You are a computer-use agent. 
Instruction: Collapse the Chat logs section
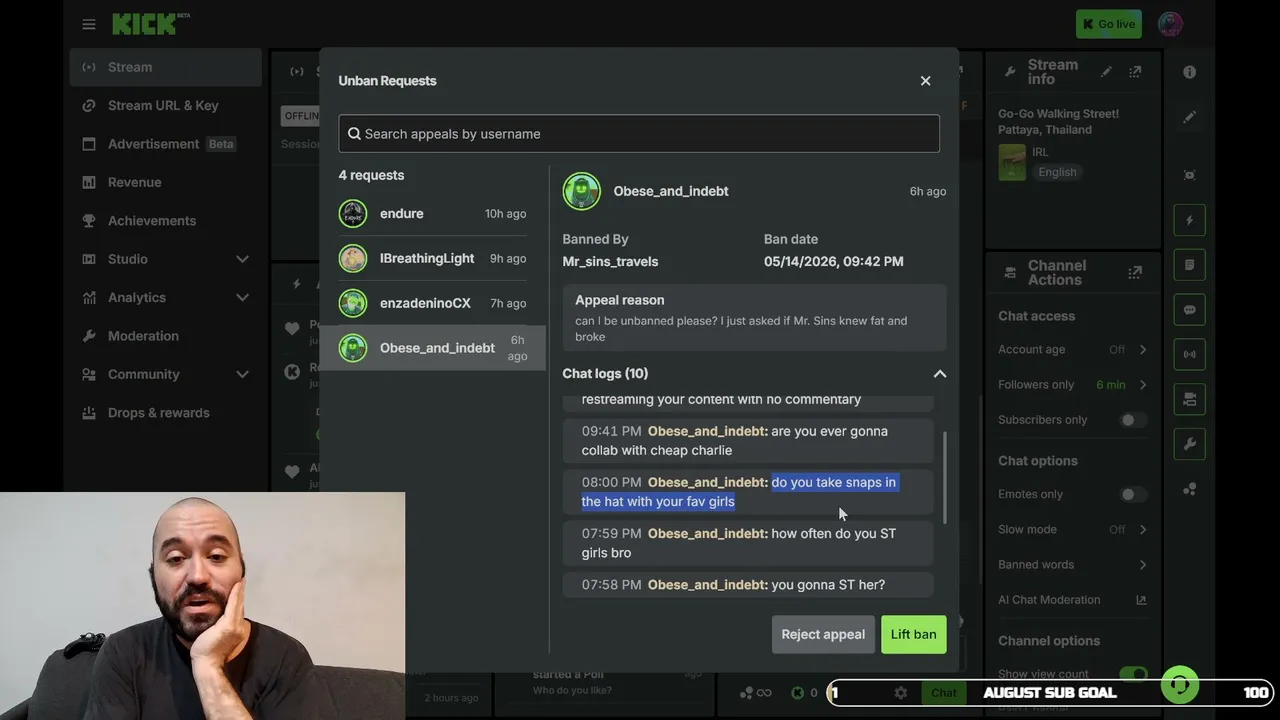tap(939, 374)
